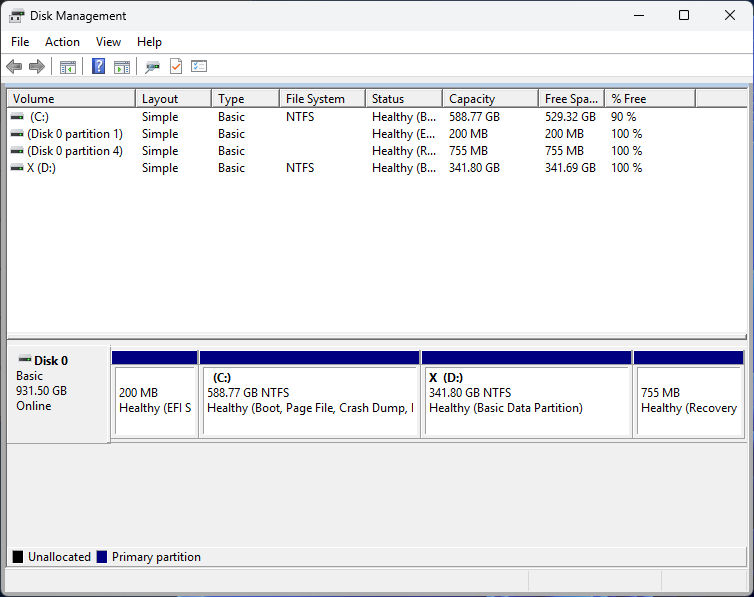
Task: Sort by the Type column header
Action: pos(245,99)
